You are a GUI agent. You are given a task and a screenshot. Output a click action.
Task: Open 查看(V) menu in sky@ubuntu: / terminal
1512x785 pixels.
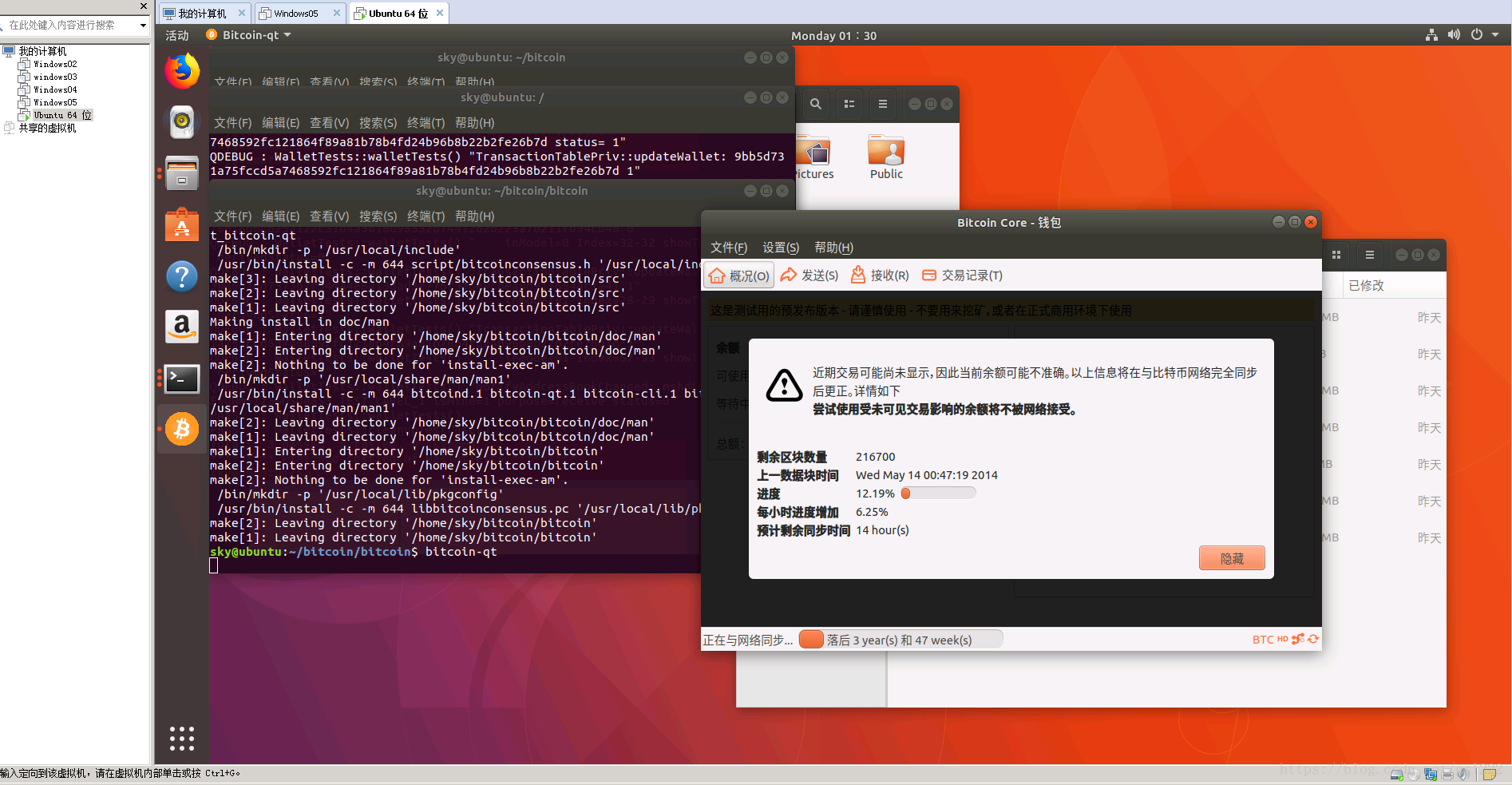pyautogui.click(x=329, y=123)
